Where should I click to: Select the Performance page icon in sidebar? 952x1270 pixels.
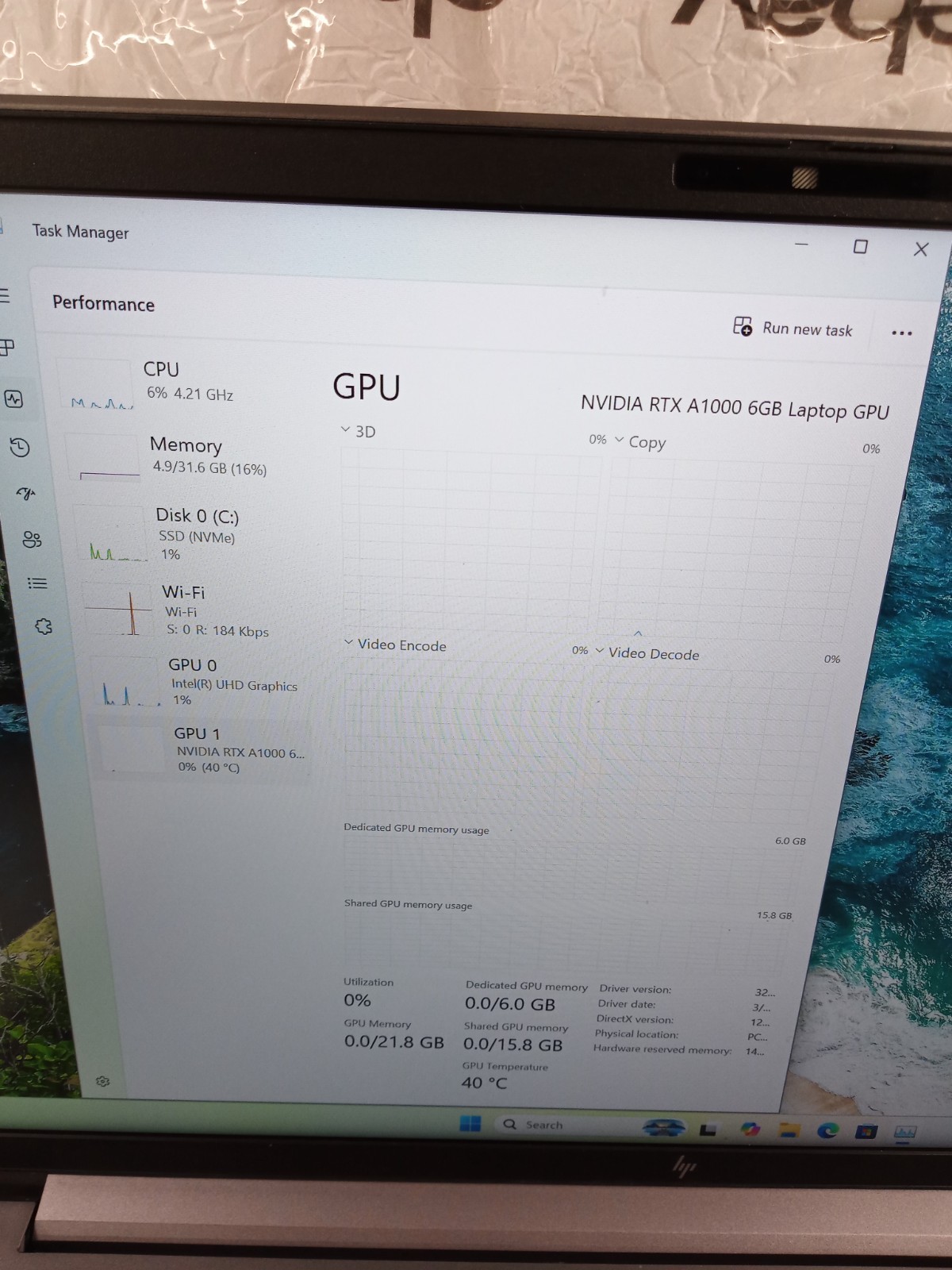pos(13,398)
